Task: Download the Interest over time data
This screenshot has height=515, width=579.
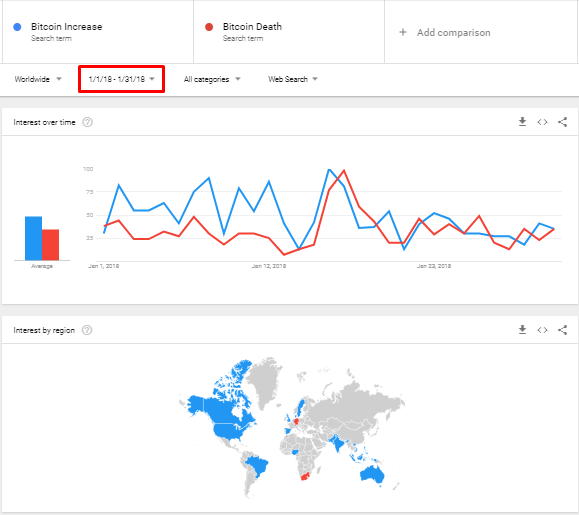Action: 522,122
